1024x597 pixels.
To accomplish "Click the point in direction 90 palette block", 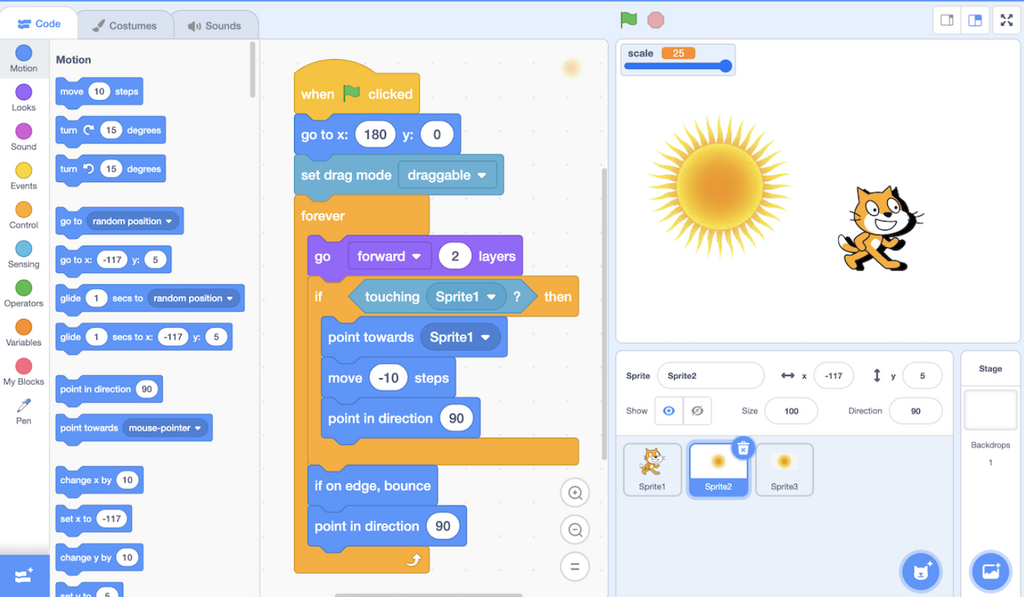I will [108, 389].
